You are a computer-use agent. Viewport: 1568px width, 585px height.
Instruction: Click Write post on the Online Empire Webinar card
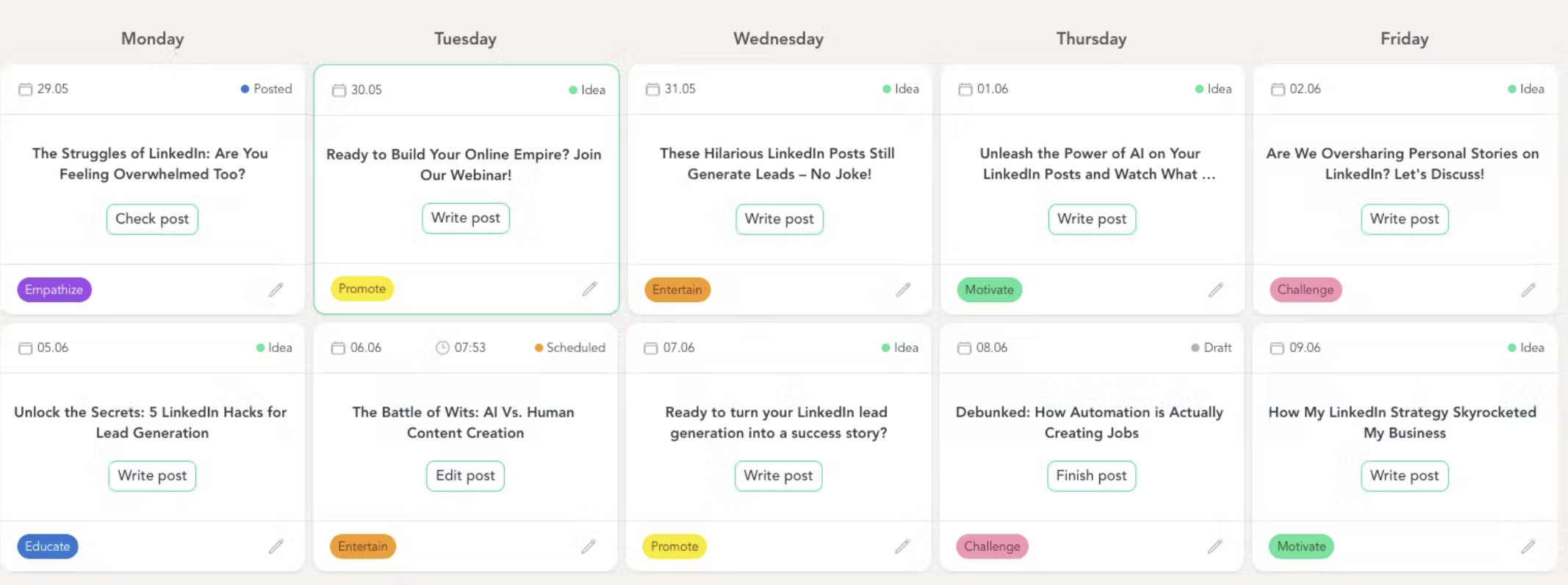(x=465, y=218)
